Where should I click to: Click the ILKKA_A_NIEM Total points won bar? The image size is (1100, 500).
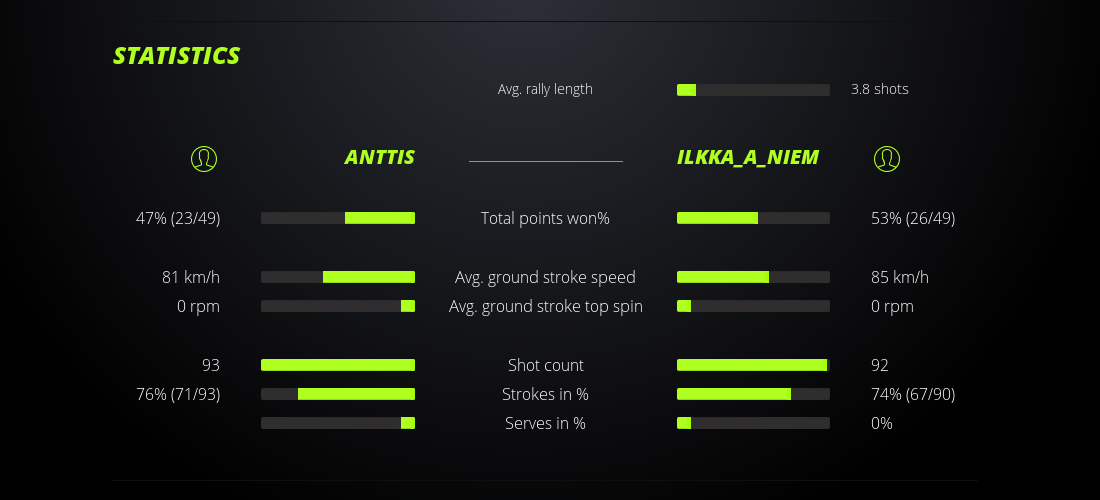coord(753,218)
